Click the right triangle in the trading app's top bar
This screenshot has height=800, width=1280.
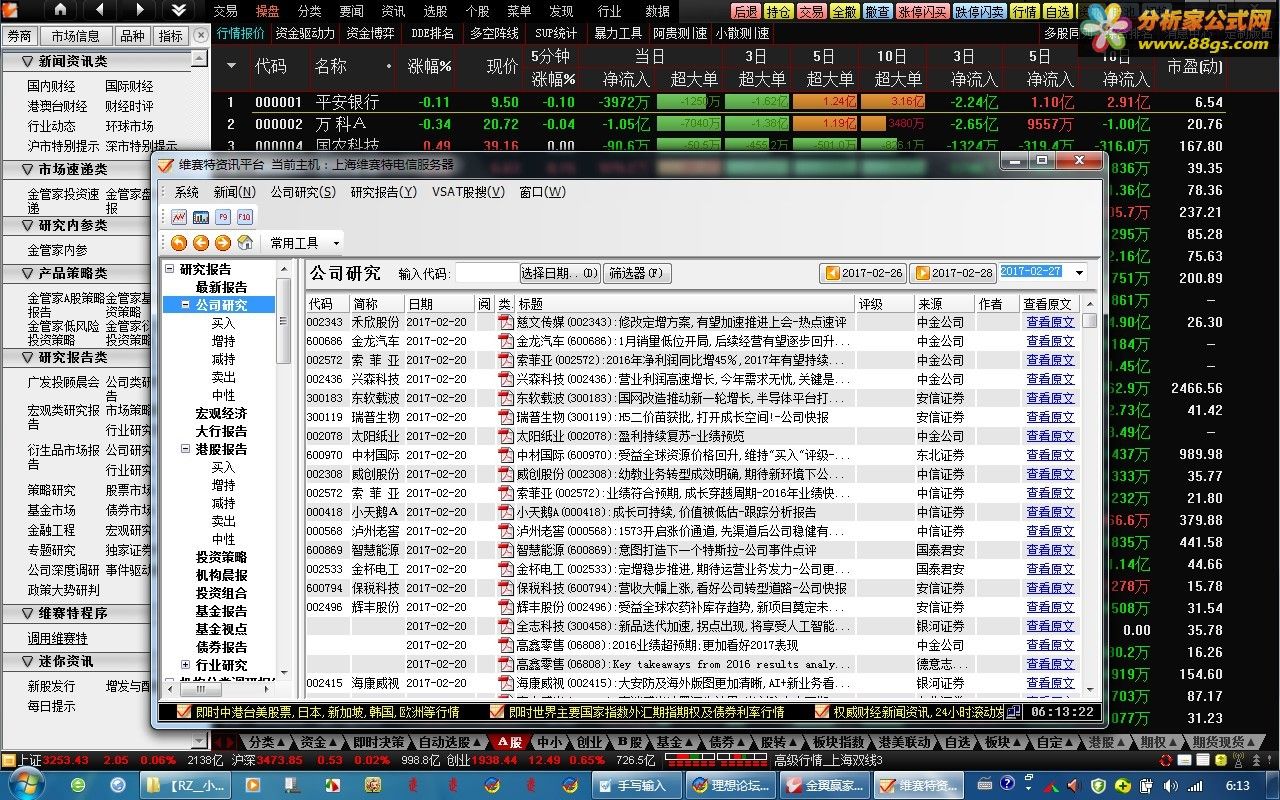point(138,10)
